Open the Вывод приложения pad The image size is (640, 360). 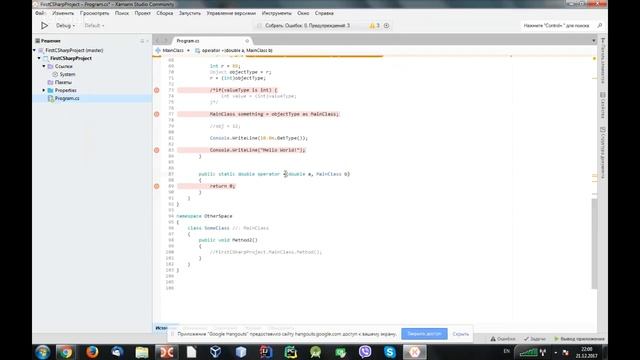pos(579,339)
